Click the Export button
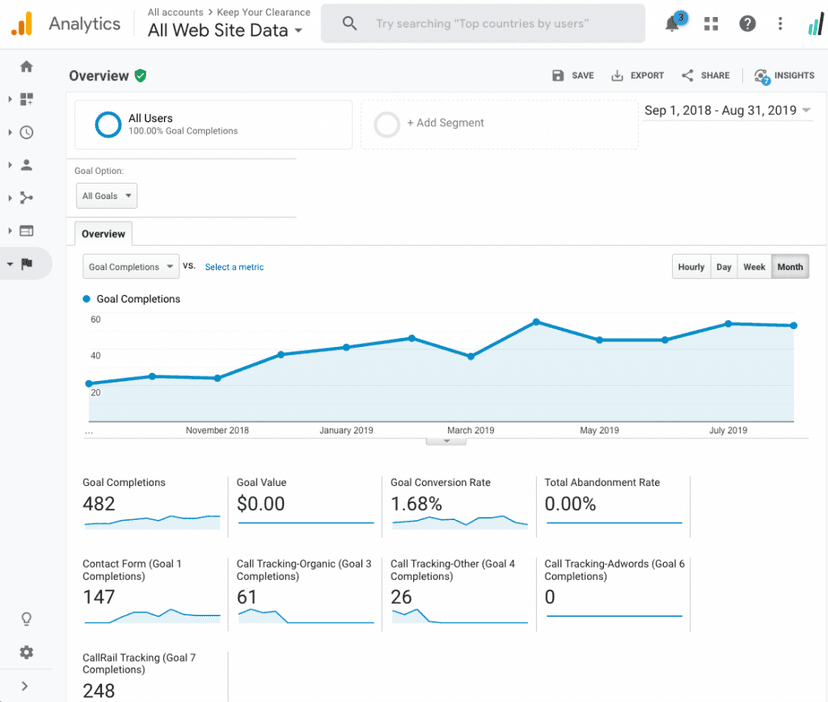The height and width of the screenshot is (702, 828). [637, 76]
